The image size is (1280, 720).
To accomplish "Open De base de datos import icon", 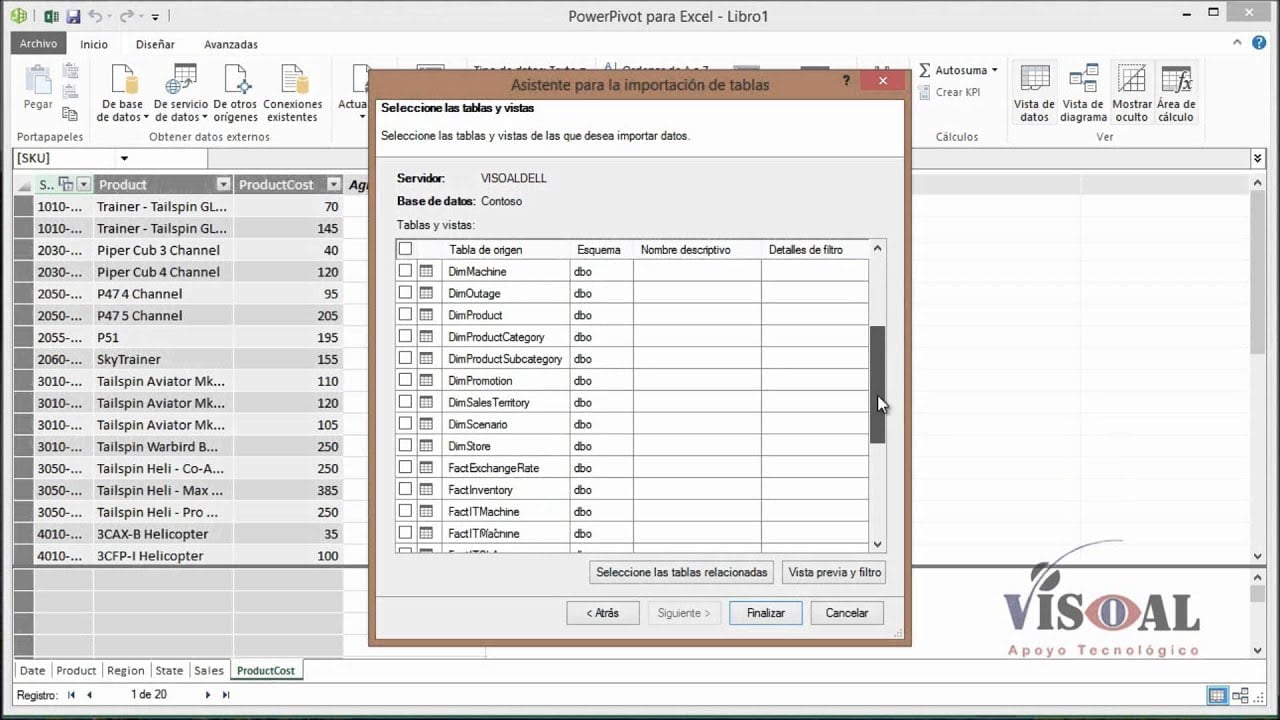I will 123,80.
